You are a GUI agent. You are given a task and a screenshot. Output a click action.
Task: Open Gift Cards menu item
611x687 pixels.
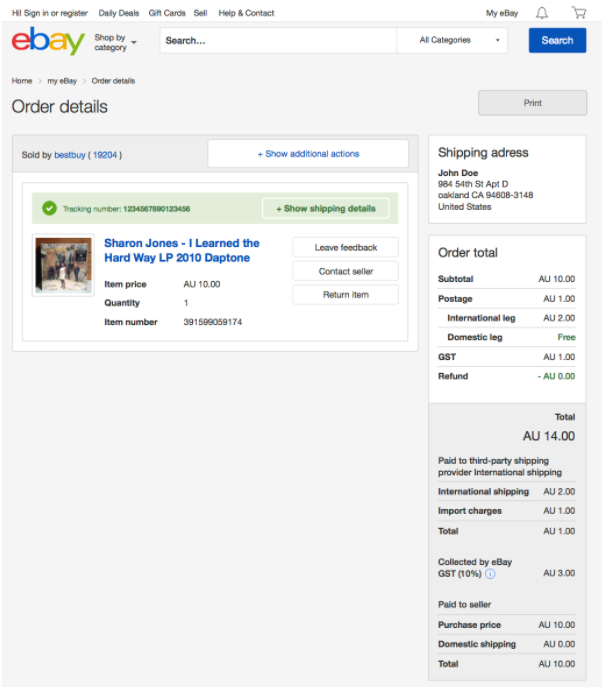[167, 13]
